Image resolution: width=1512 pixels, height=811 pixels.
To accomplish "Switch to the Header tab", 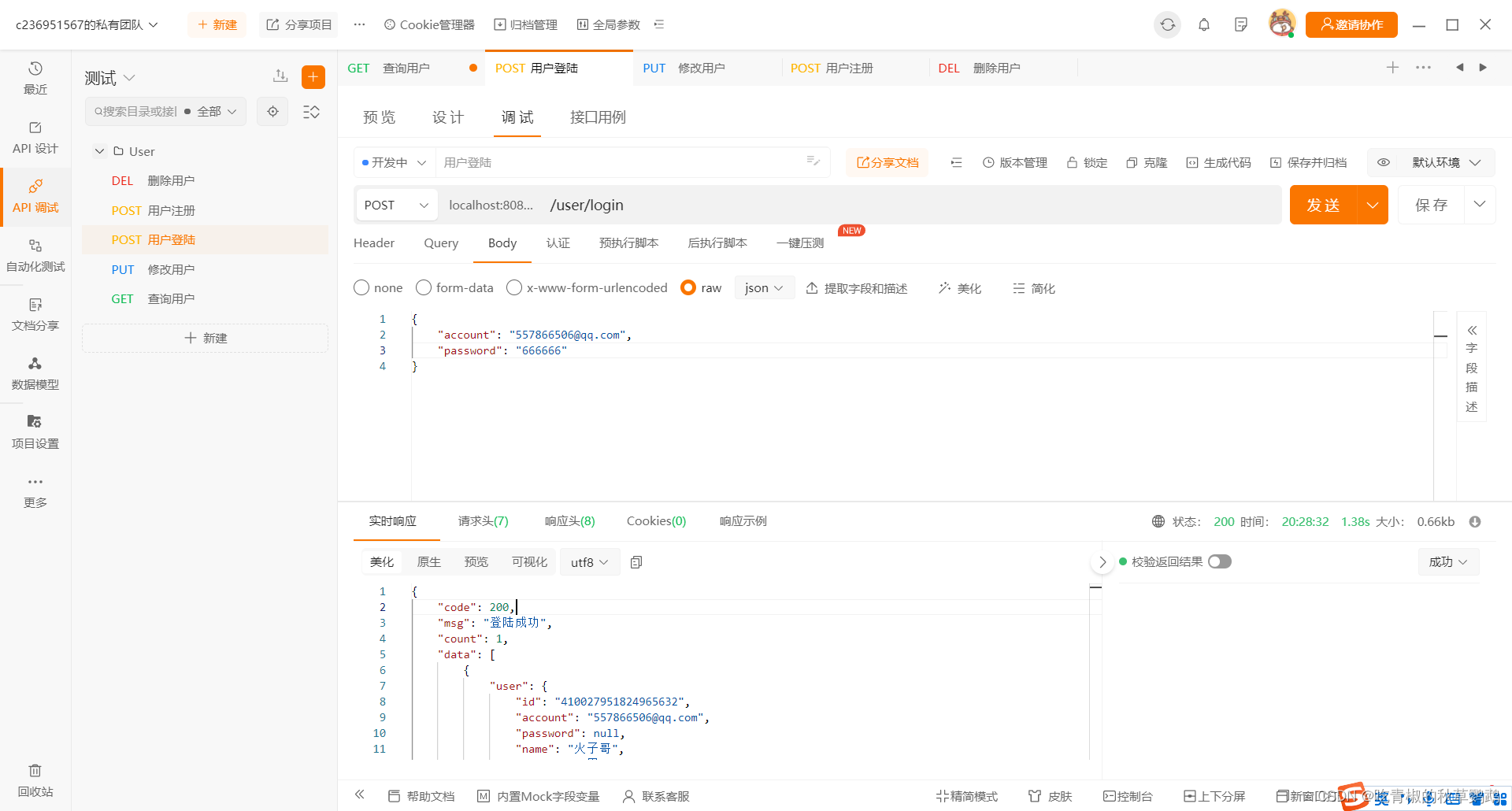I will point(374,243).
